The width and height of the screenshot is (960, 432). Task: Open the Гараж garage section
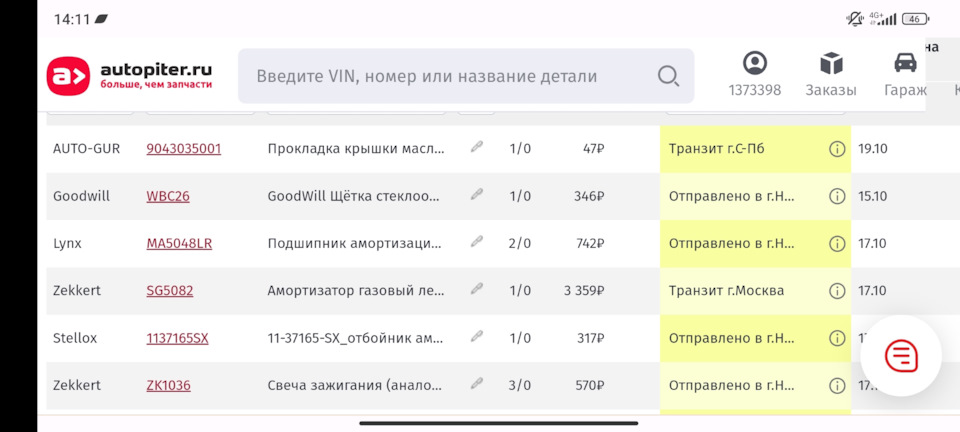click(905, 75)
